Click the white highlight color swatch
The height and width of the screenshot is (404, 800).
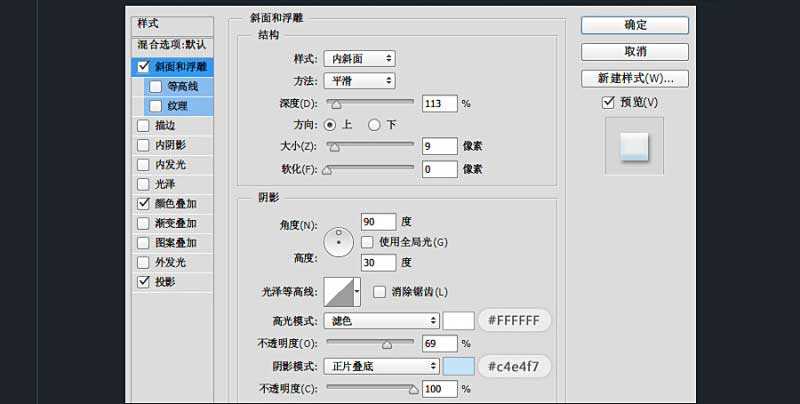[x=458, y=321]
